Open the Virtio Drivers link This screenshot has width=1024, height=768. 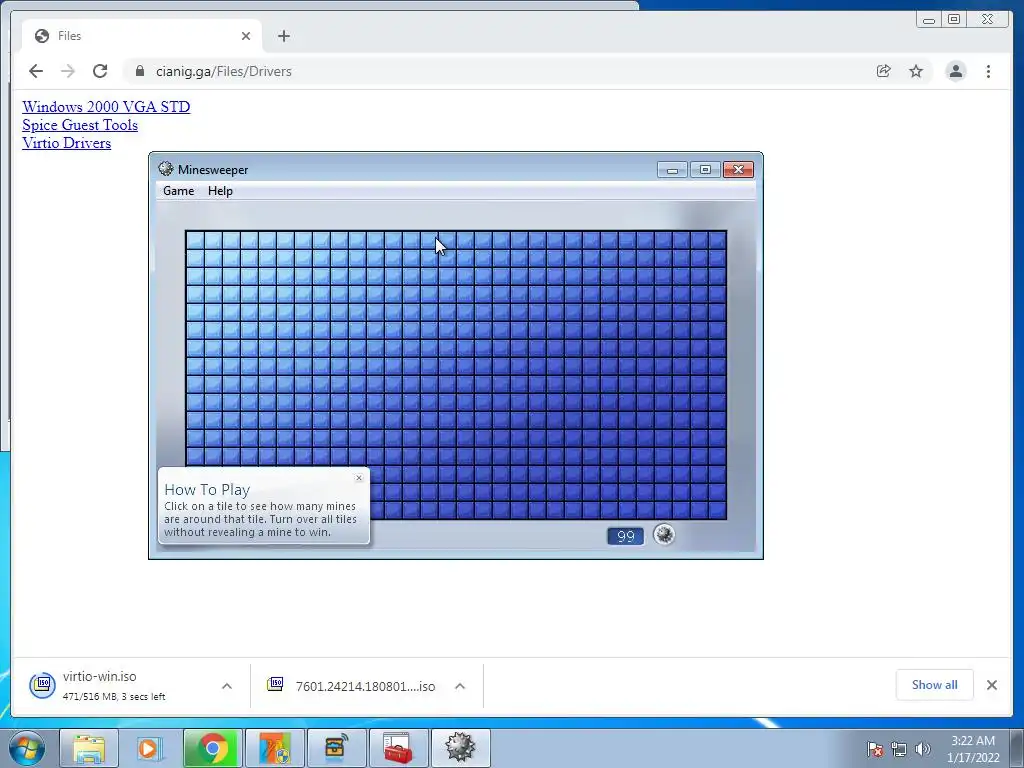pyautogui.click(x=67, y=143)
